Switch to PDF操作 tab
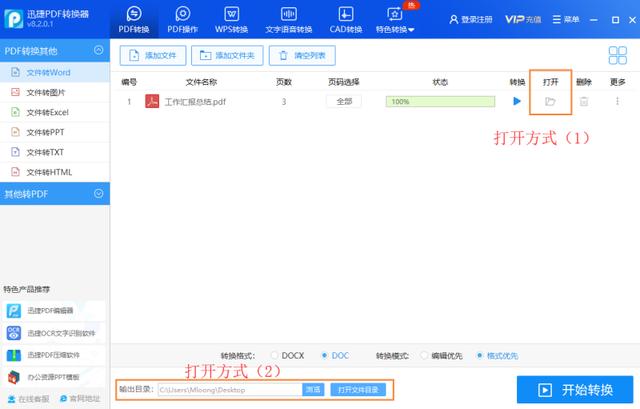Screen dimensions: 640x409 [x=182, y=19]
